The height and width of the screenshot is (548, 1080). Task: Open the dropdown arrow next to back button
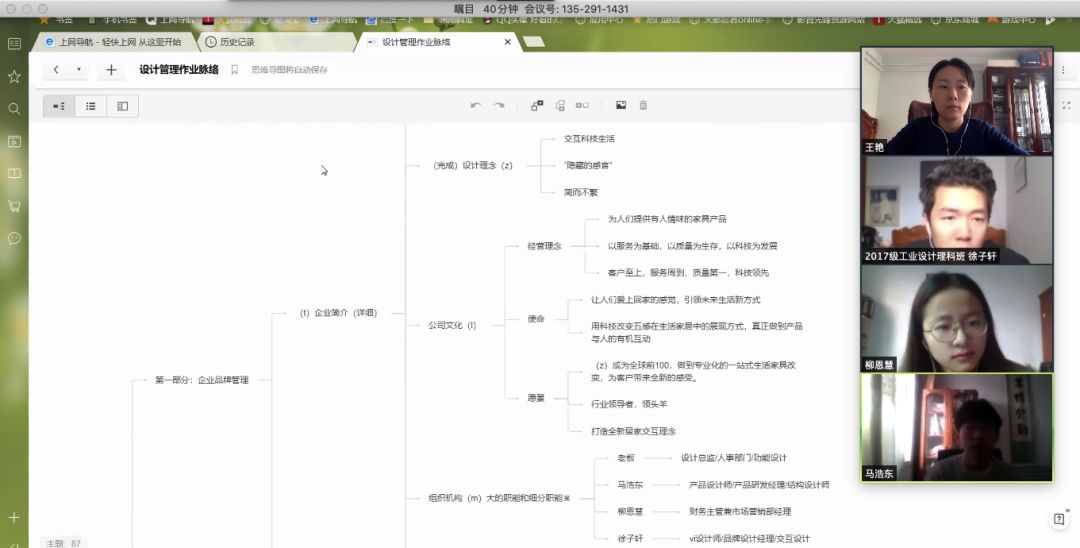(x=79, y=70)
